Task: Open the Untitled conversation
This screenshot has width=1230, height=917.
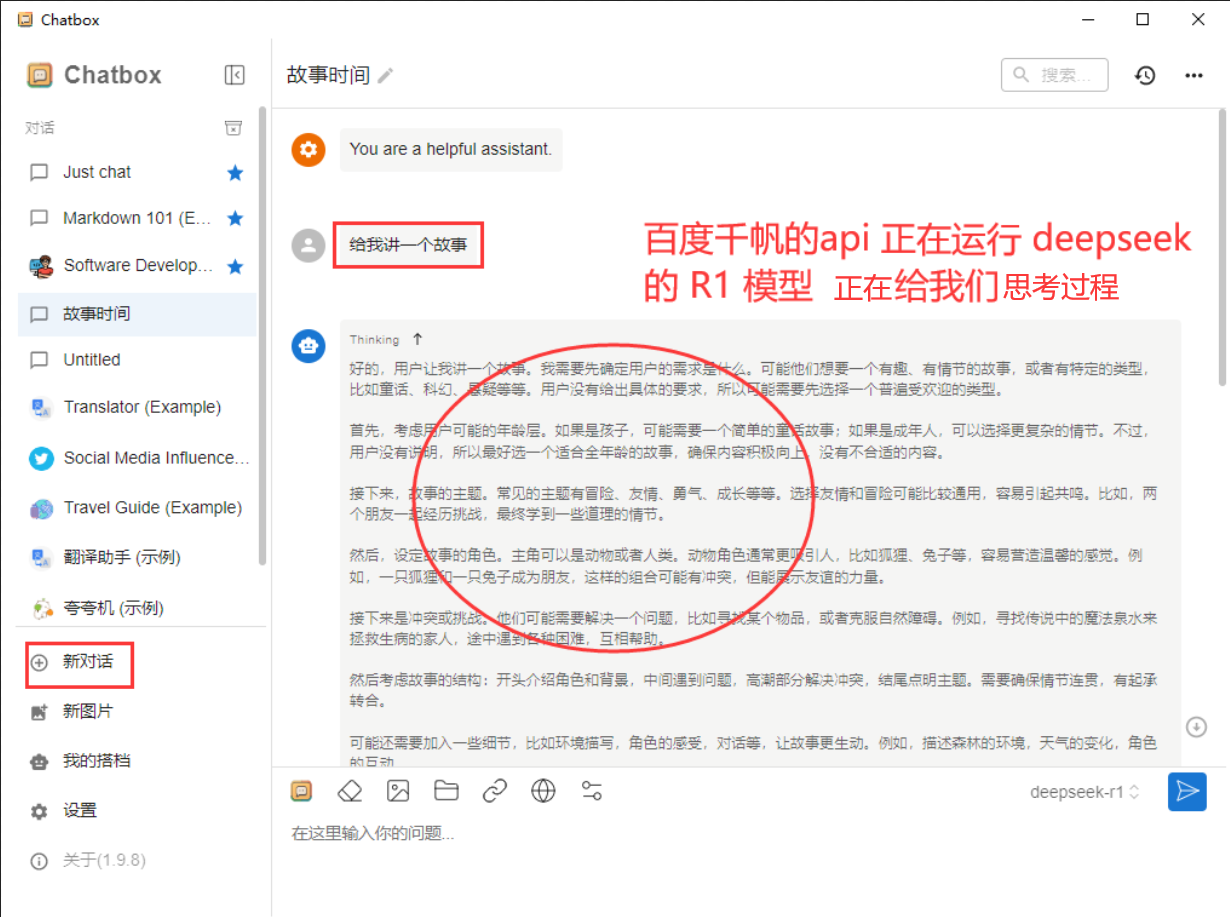Action: pyautogui.click(x=137, y=360)
